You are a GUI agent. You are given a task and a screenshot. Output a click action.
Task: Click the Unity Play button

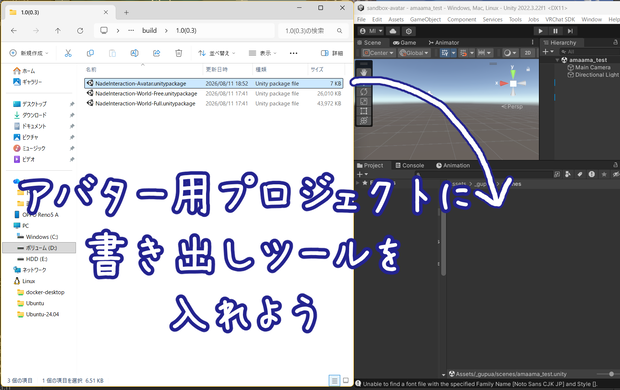point(540,31)
